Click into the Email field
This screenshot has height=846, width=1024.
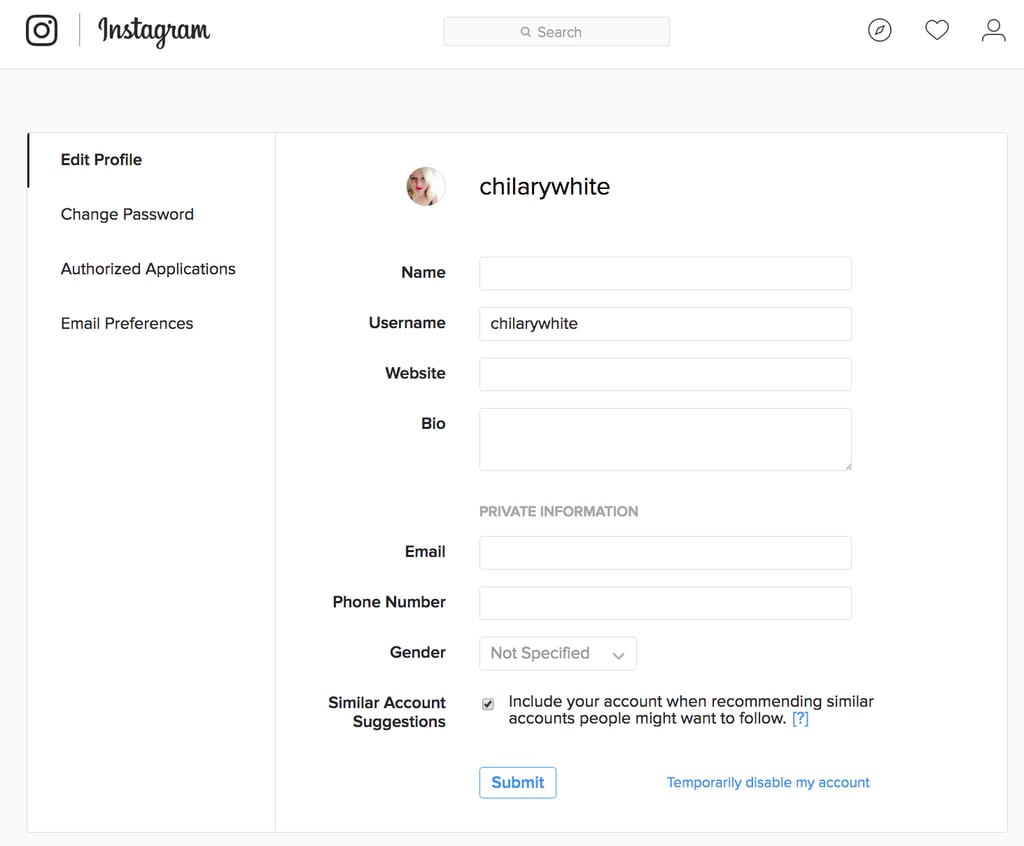665,553
